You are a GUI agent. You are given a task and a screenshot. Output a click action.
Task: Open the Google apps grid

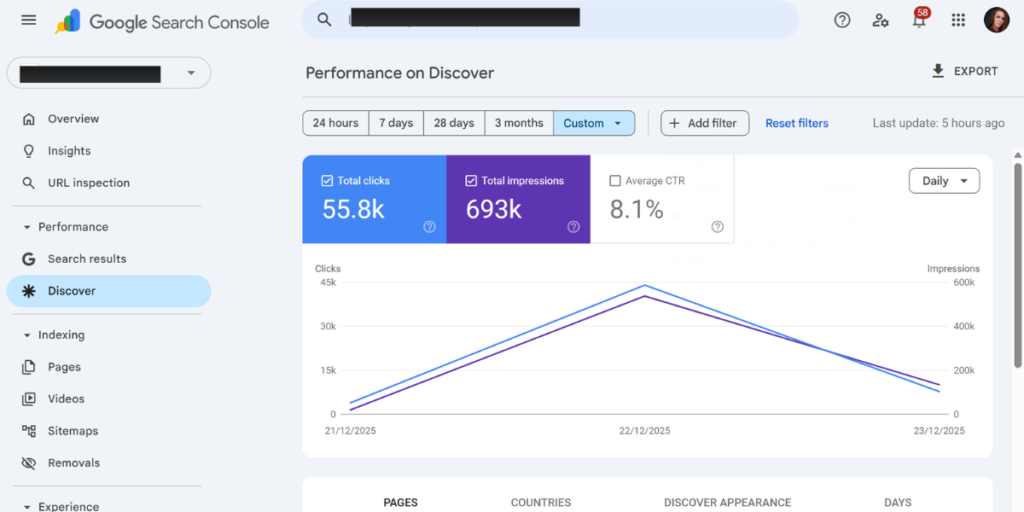(958, 20)
